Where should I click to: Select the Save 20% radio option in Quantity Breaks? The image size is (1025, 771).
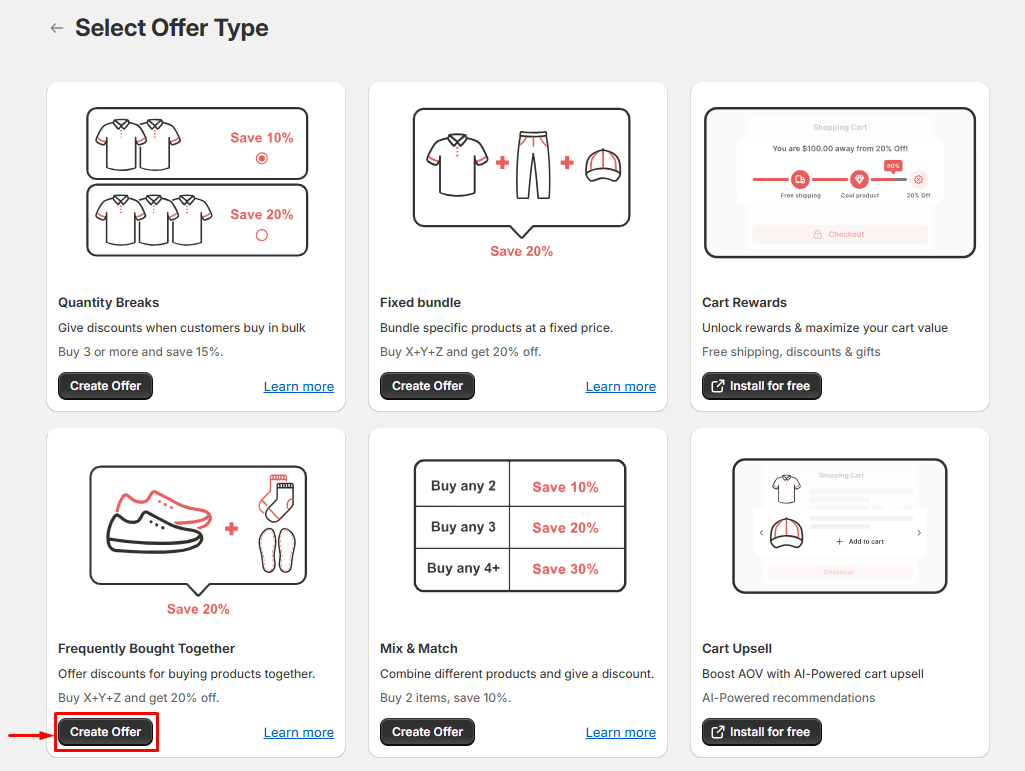pos(262,235)
